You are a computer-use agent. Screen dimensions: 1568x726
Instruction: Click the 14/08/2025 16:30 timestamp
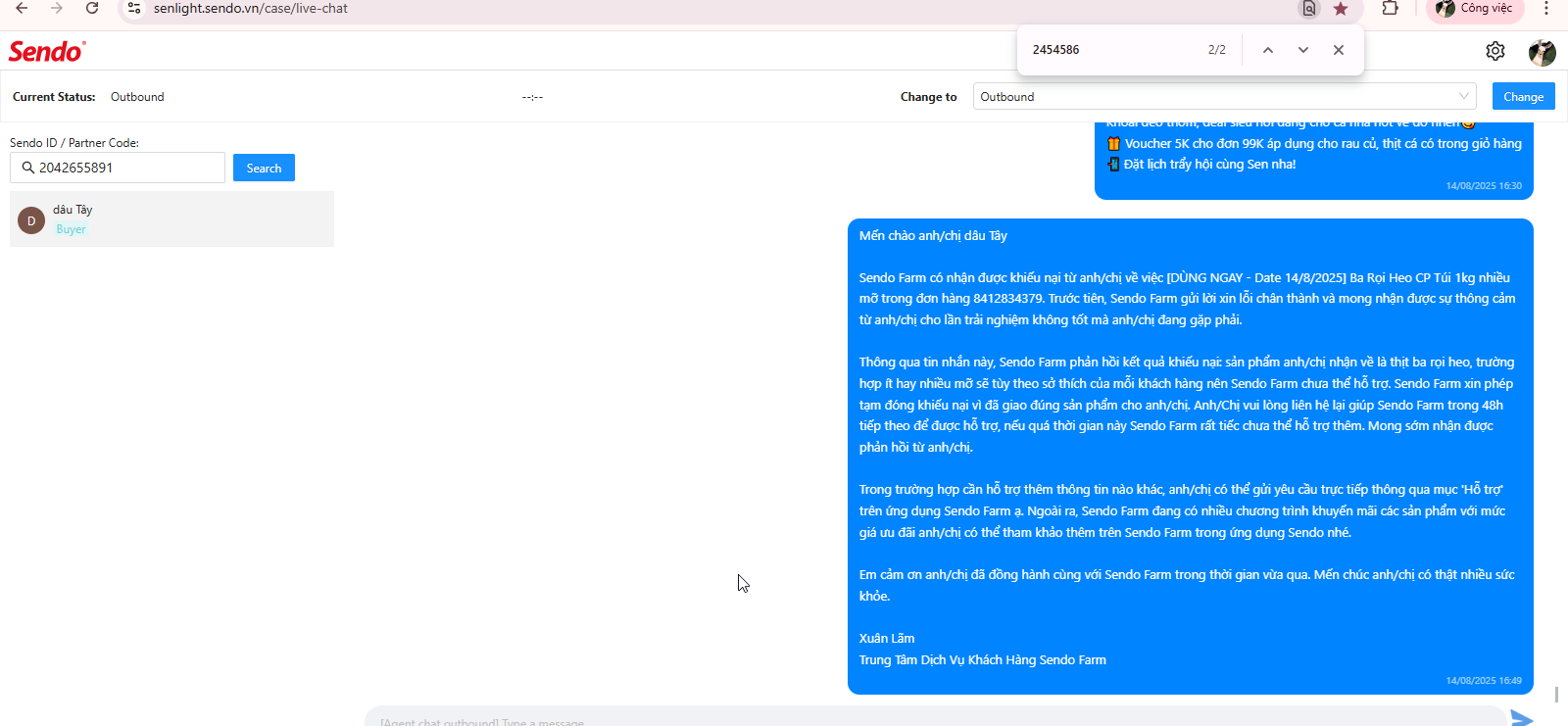1484,186
